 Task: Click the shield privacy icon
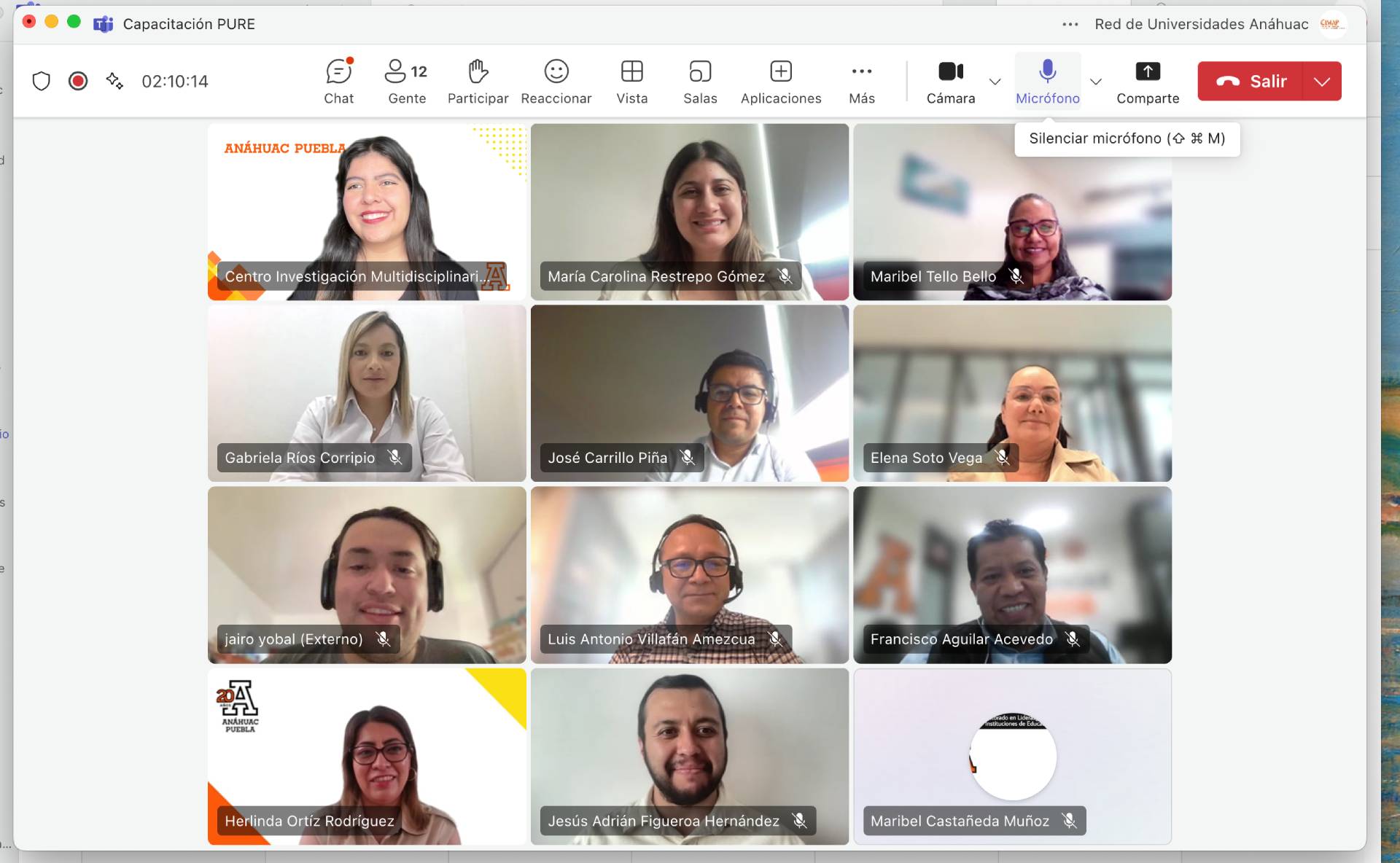(42, 81)
